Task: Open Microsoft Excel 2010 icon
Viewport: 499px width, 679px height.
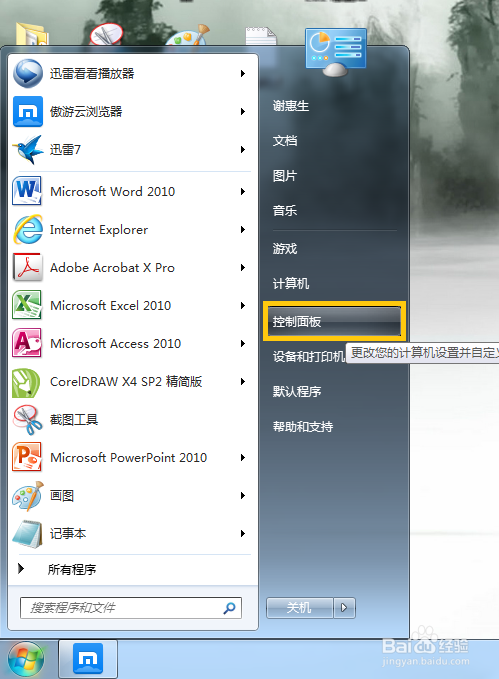Action: click(x=27, y=305)
